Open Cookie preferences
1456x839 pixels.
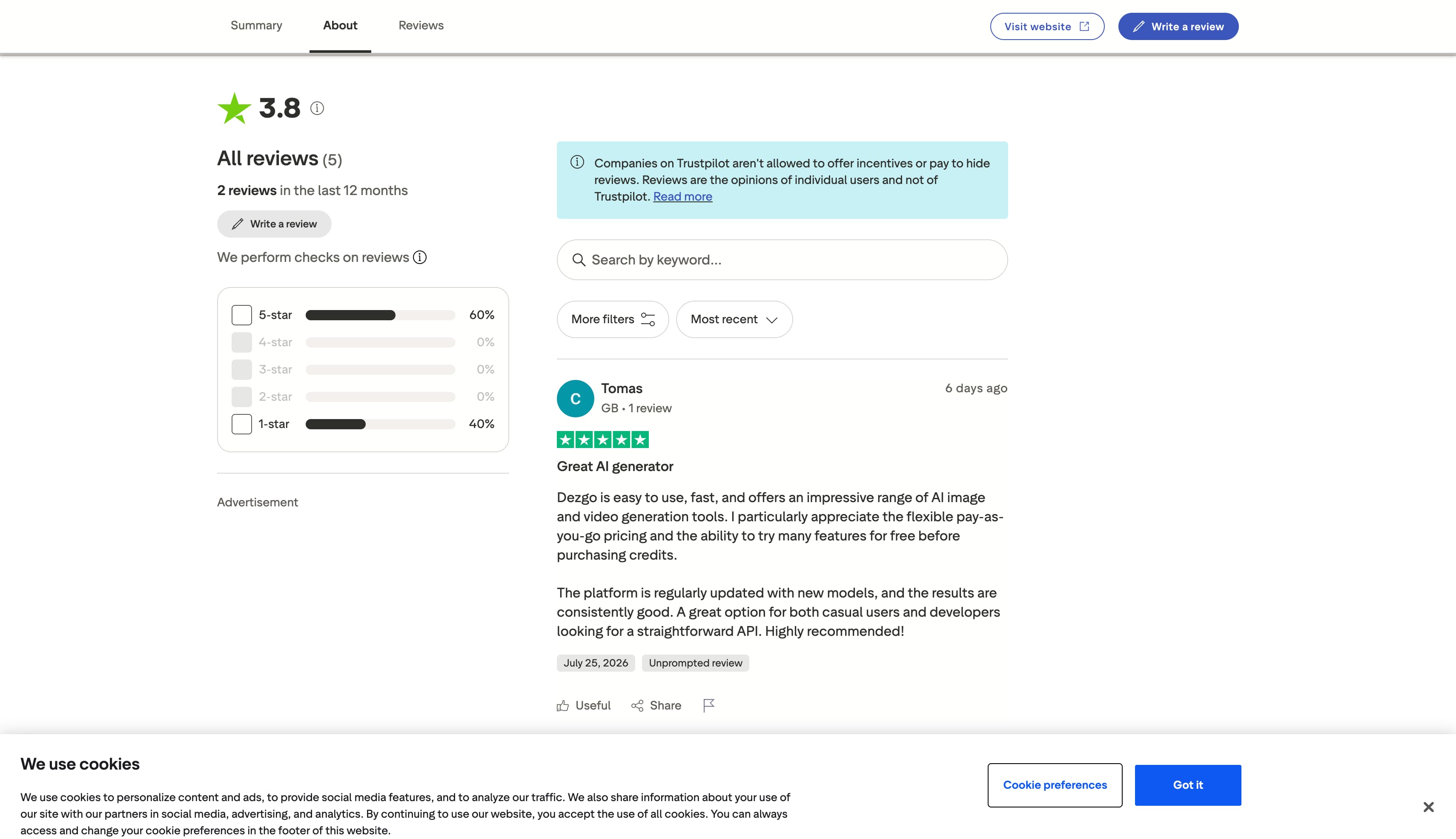[1055, 785]
